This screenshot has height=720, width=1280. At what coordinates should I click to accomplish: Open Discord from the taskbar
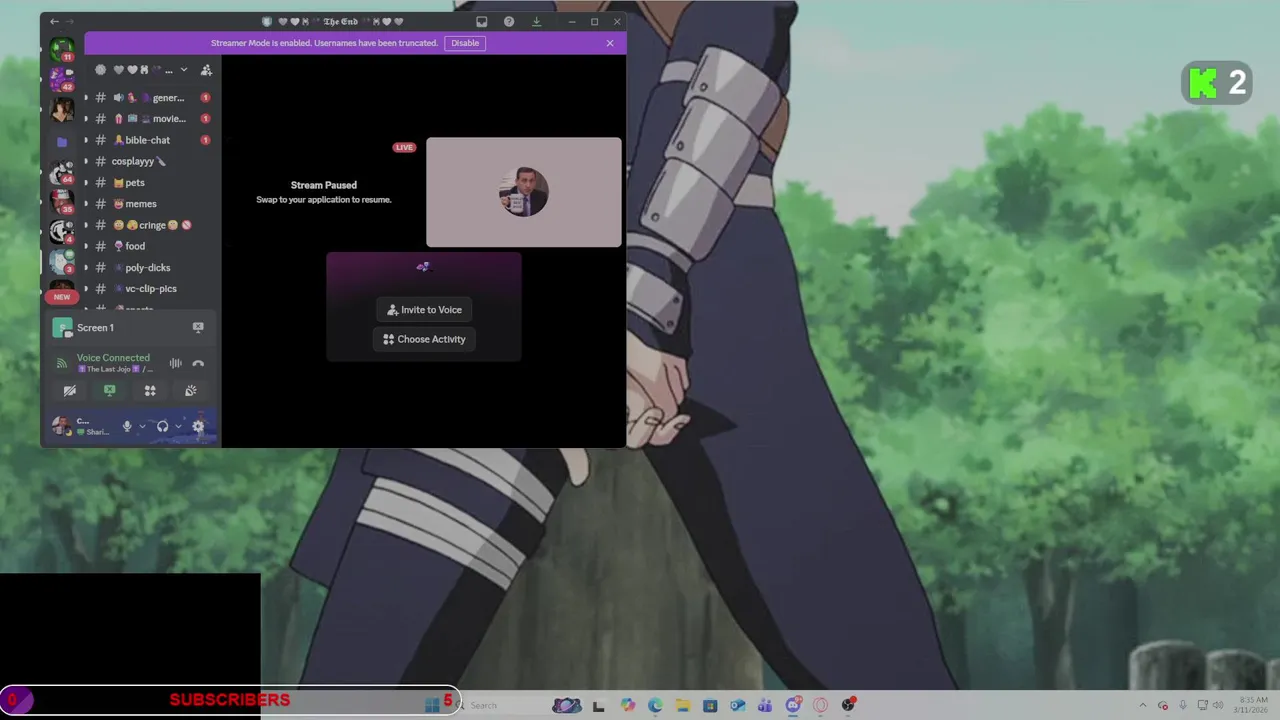tap(793, 705)
